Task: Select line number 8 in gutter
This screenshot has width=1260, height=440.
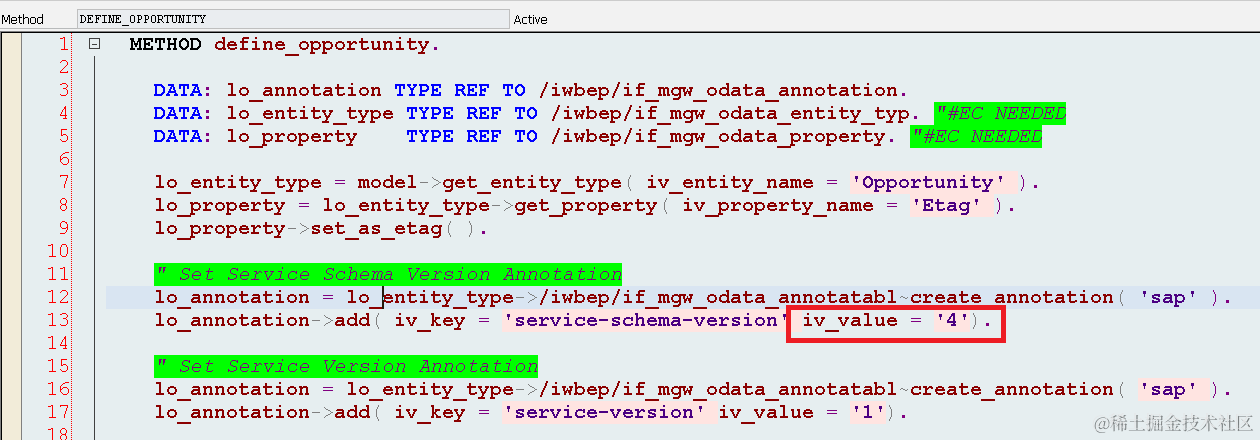Action: 63,205
